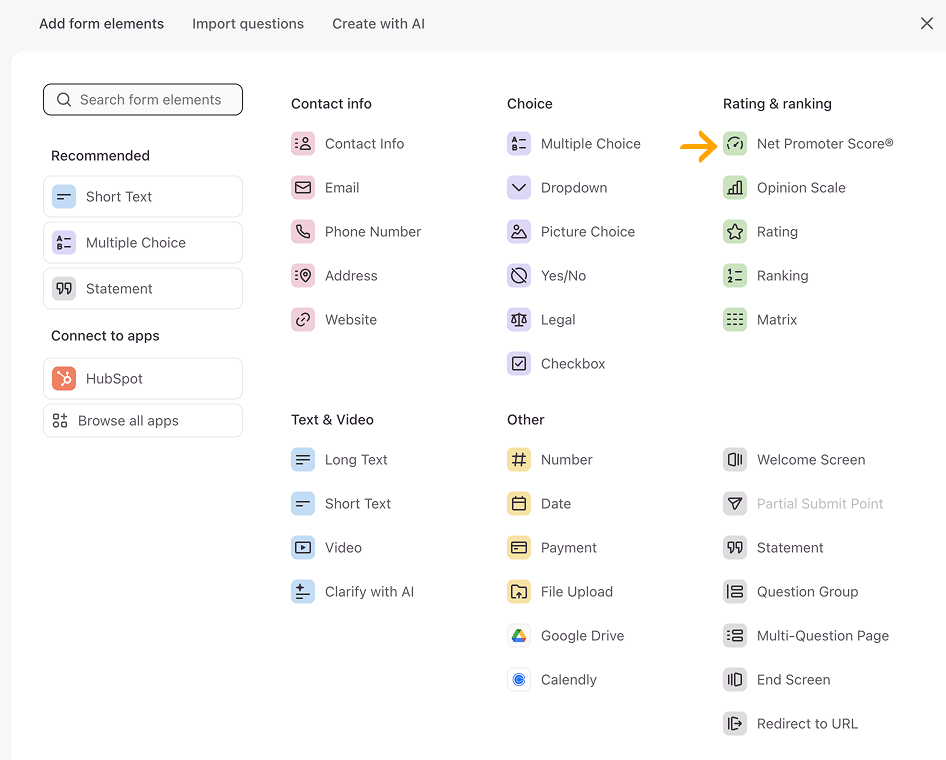This screenshot has height=760, width=946.
Task: Choose the Address pin icon
Action: 303,276
